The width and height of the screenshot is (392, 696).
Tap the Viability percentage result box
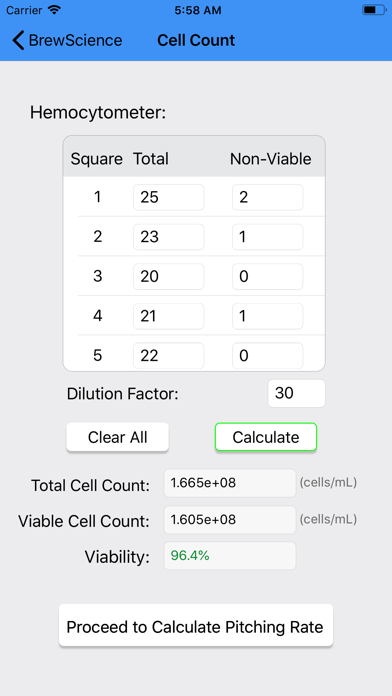[x=230, y=556]
